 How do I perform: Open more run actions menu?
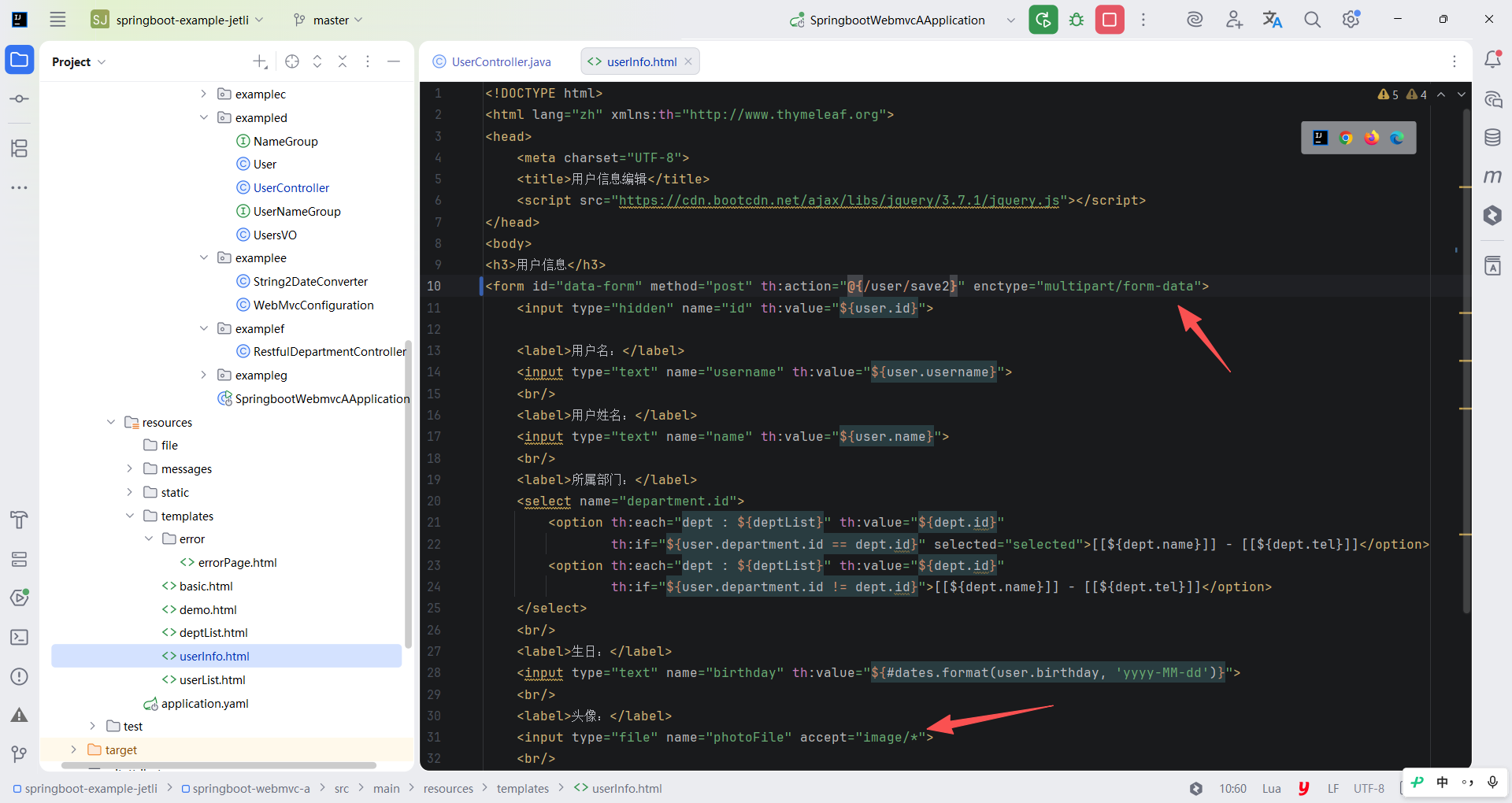click(x=1143, y=20)
